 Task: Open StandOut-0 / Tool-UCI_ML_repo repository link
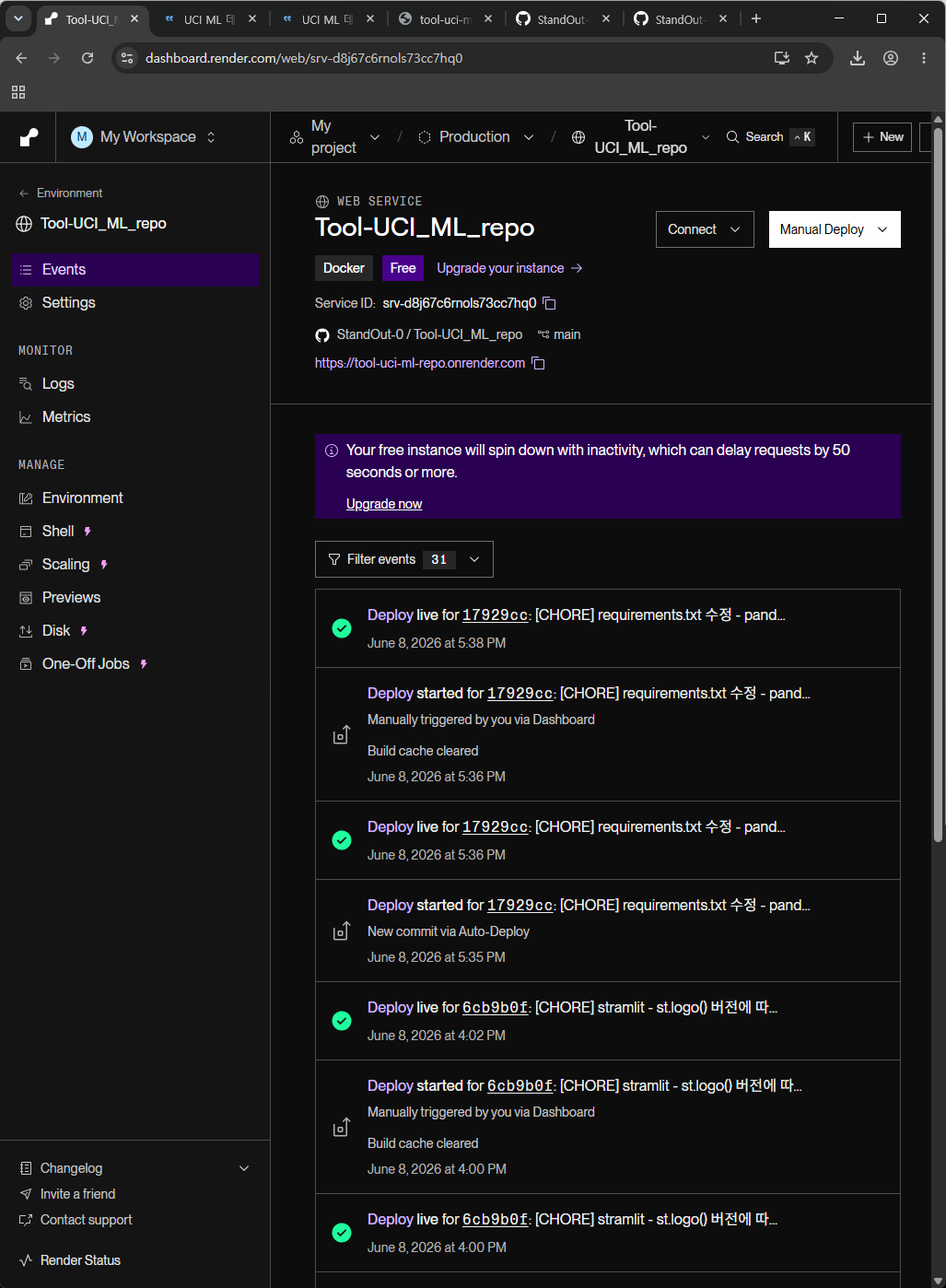(x=429, y=334)
